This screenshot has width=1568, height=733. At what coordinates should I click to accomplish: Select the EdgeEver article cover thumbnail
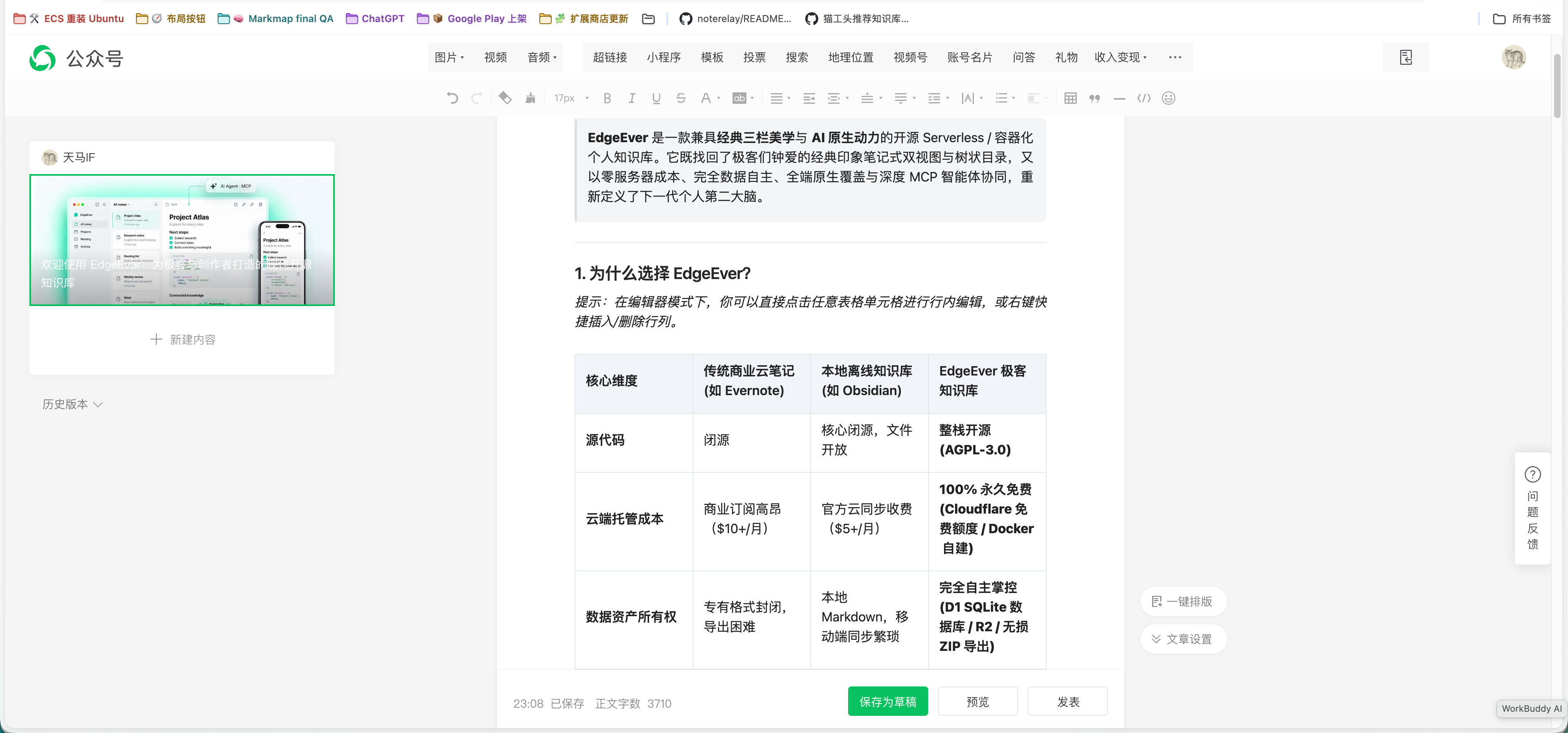(x=182, y=240)
